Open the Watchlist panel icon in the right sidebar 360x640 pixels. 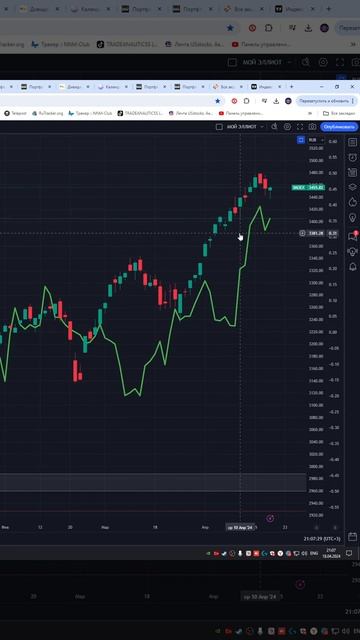(352, 142)
